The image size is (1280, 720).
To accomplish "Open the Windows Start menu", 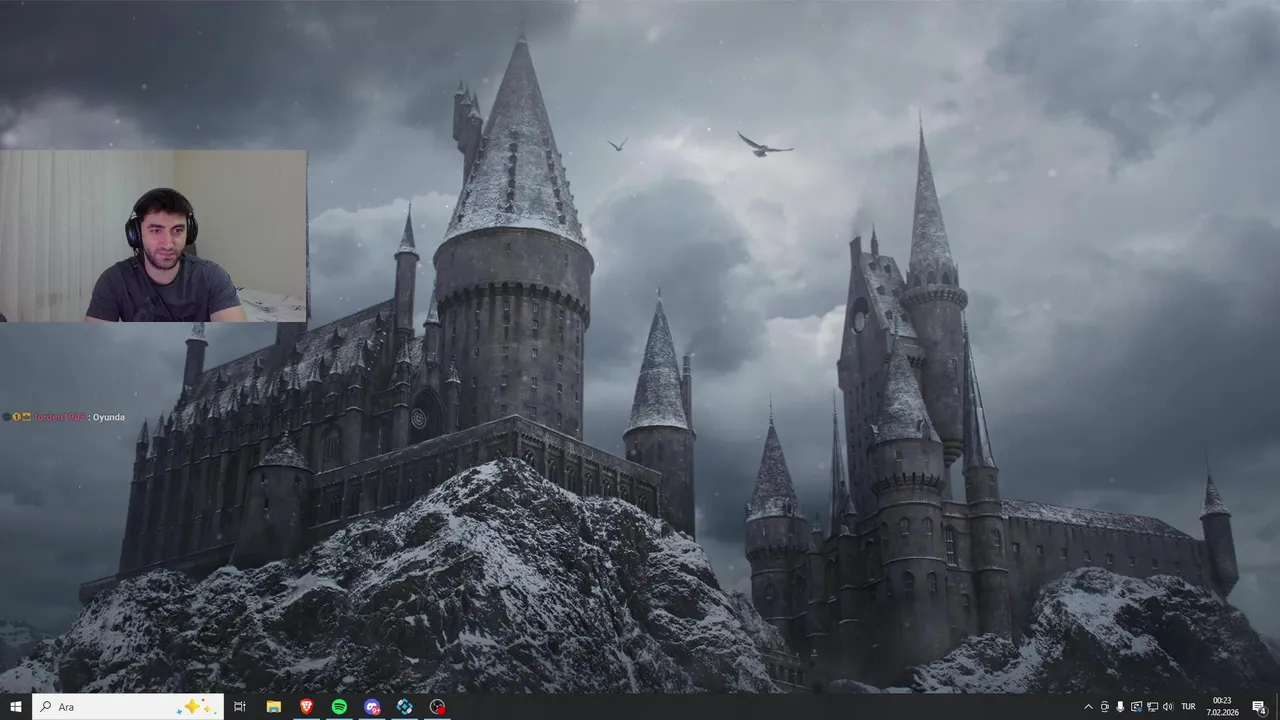I will (x=16, y=707).
